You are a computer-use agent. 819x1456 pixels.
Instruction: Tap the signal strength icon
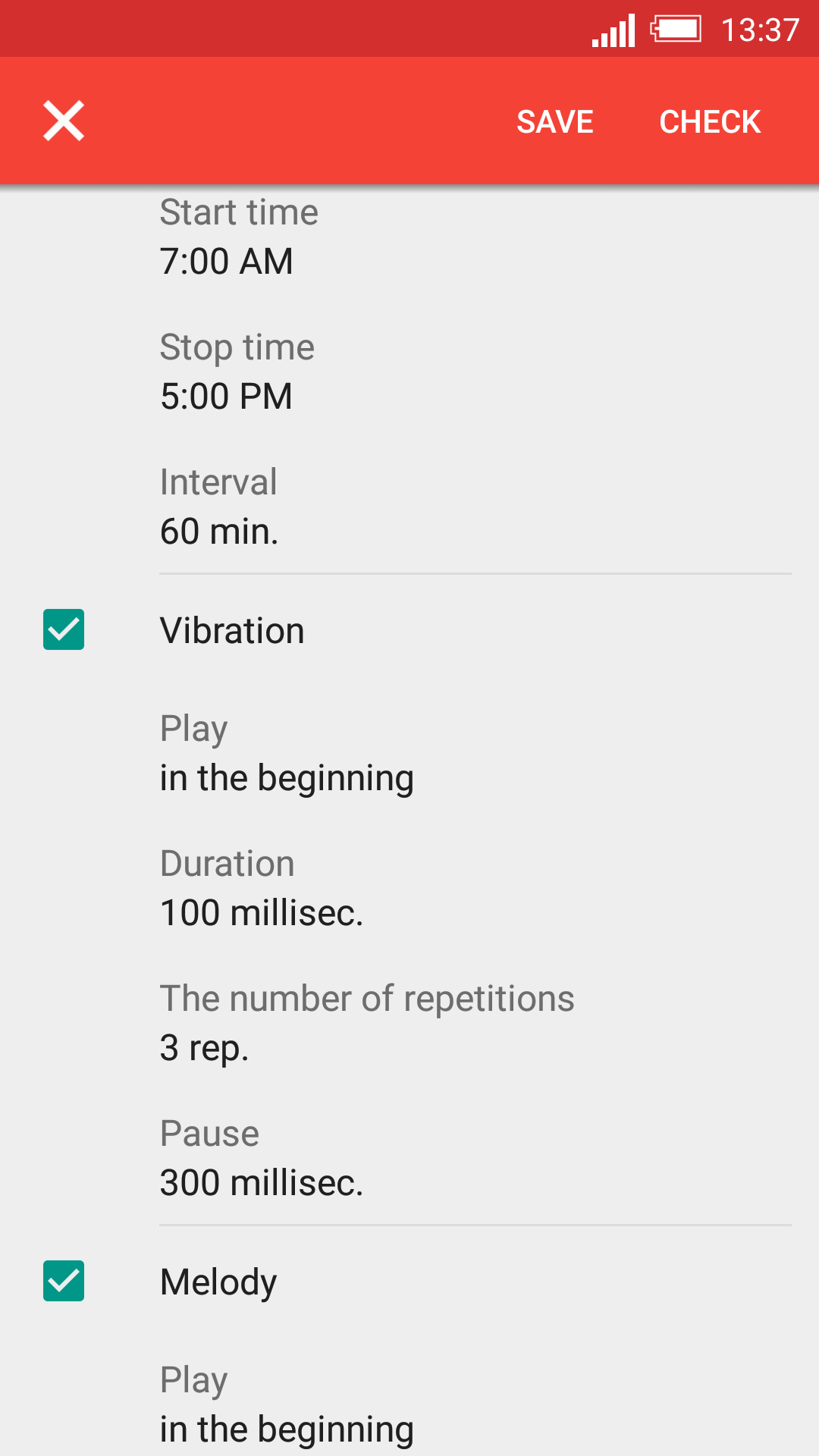(x=613, y=30)
